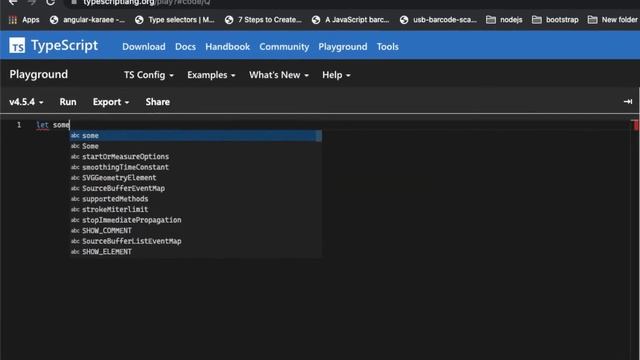Open the bootstrap bookmarks folder

pyautogui.click(x=555, y=20)
